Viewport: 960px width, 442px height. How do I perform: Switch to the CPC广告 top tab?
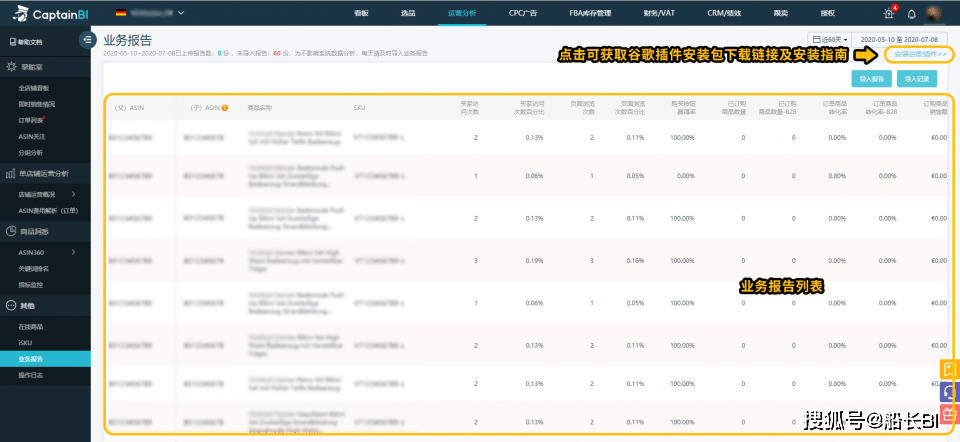tap(523, 13)
